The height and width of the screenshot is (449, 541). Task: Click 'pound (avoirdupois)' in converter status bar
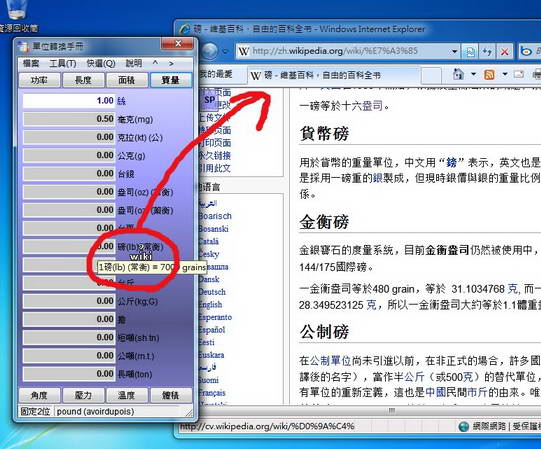(95, 412)
